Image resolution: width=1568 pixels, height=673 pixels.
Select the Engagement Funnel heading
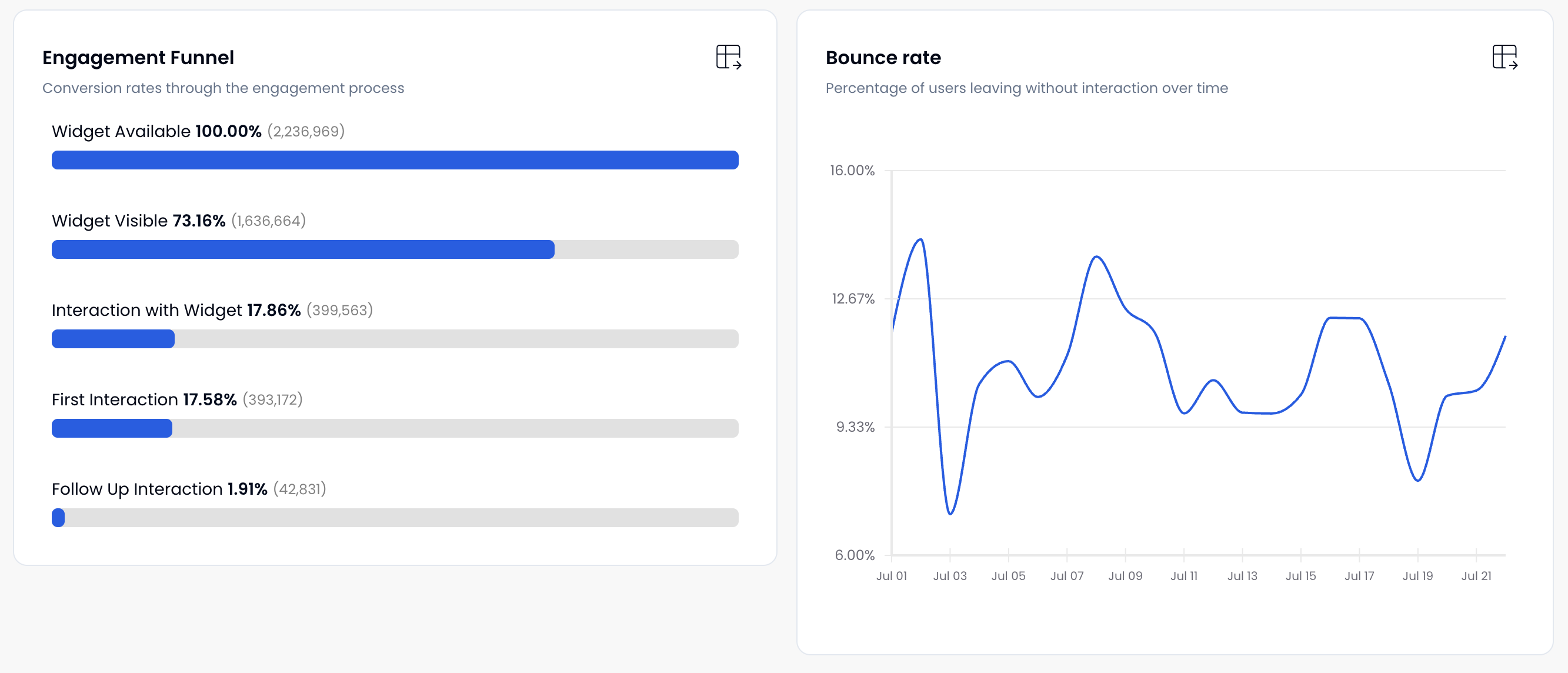click(x=138, y=58)
